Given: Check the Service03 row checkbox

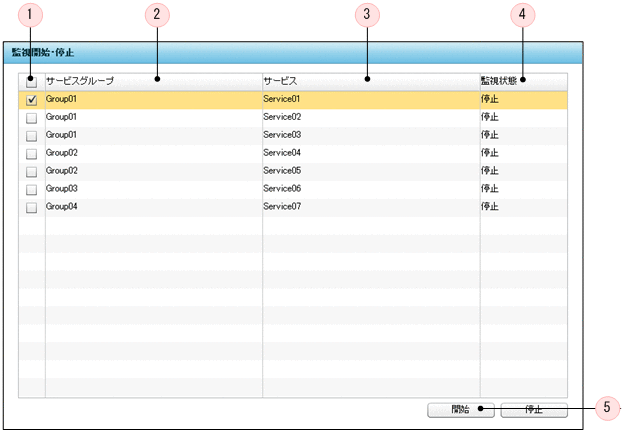Looking at the screenshot, I should coord(31,136).
